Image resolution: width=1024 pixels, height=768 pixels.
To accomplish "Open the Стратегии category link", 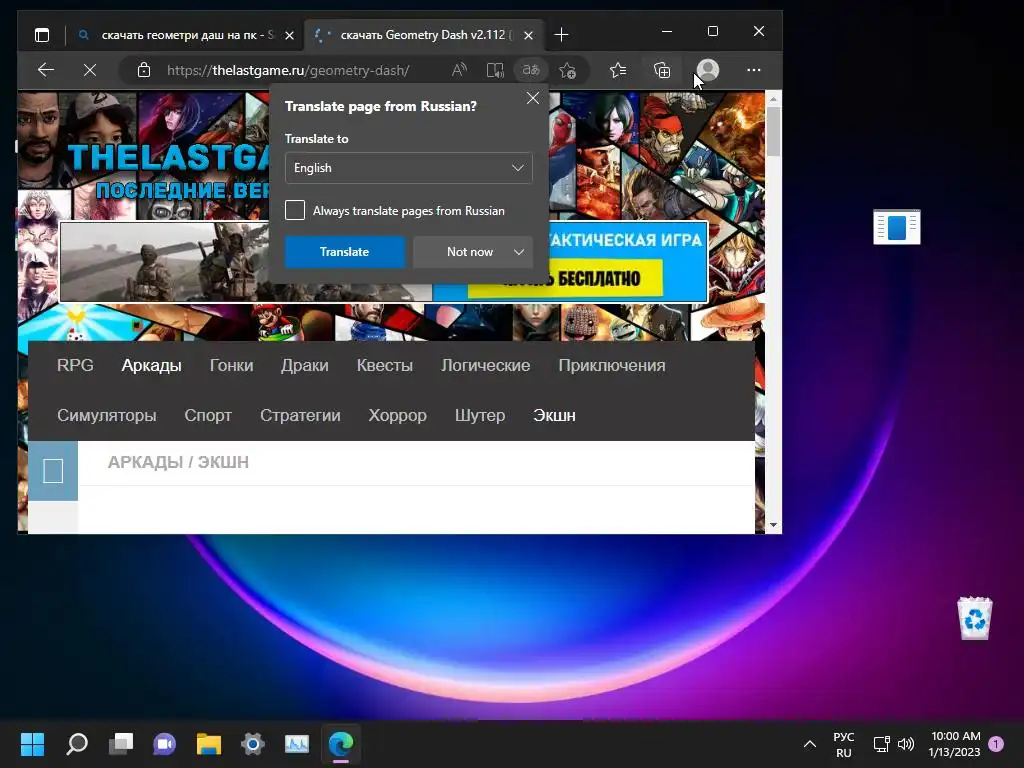I will [300, 415].
